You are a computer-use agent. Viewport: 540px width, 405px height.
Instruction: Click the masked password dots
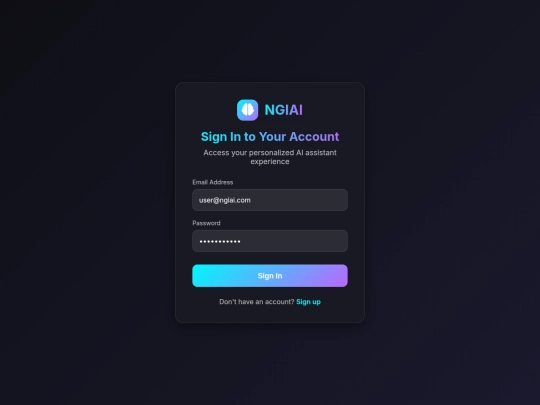tap(220, 241)
